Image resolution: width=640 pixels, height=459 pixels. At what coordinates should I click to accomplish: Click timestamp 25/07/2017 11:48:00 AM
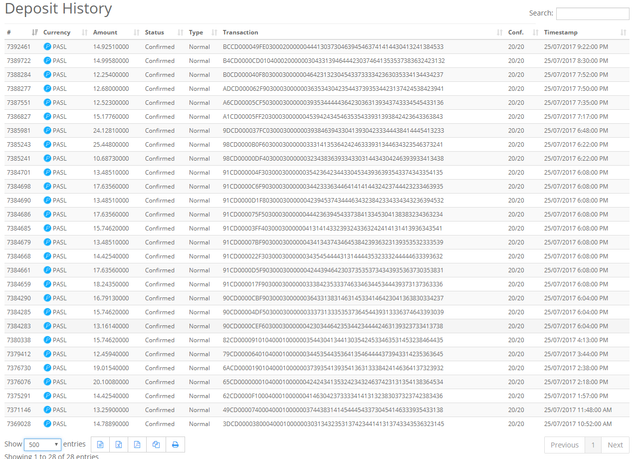[x=578, y=410]
